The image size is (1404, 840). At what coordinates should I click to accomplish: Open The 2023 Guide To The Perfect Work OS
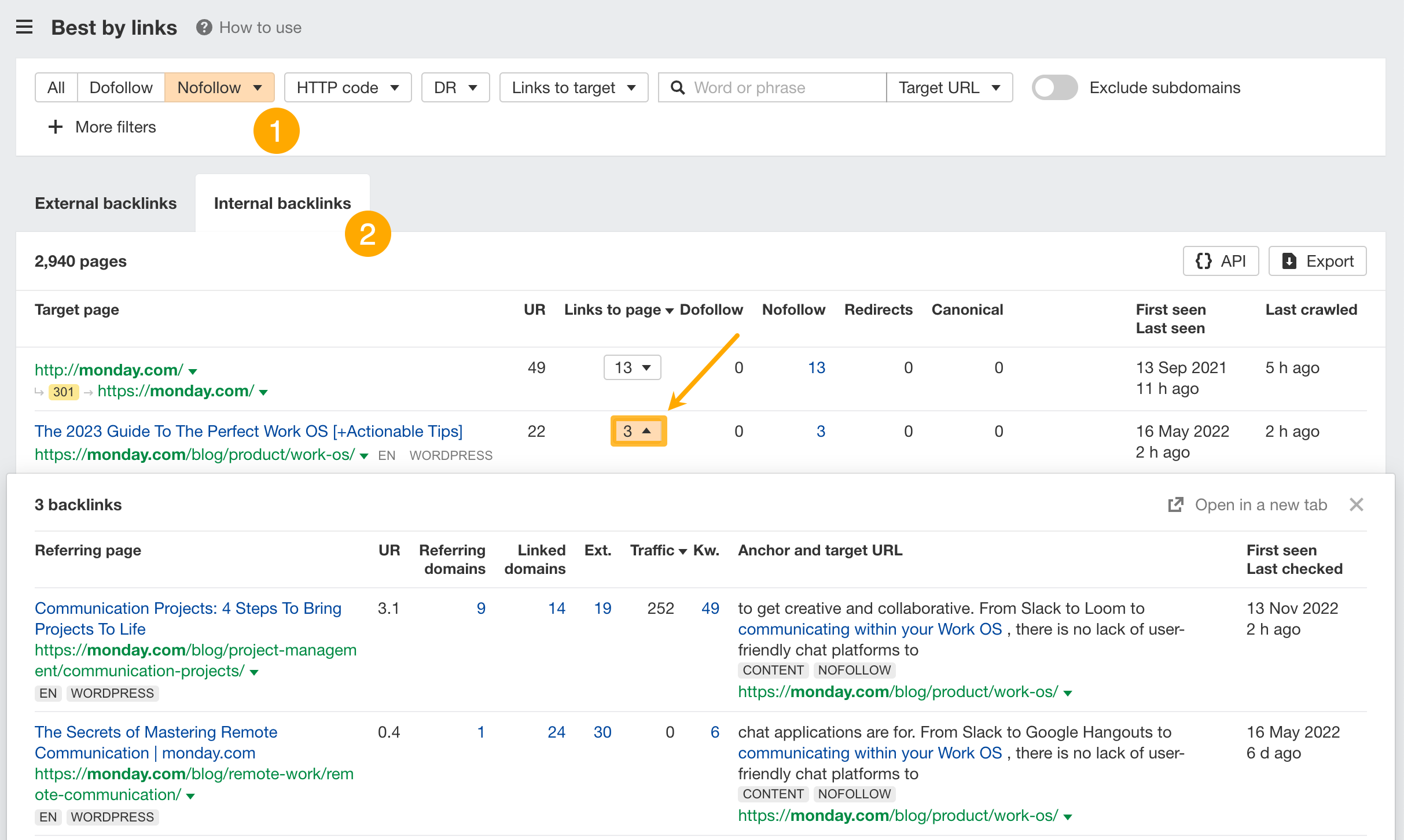[x=248, y=431]
